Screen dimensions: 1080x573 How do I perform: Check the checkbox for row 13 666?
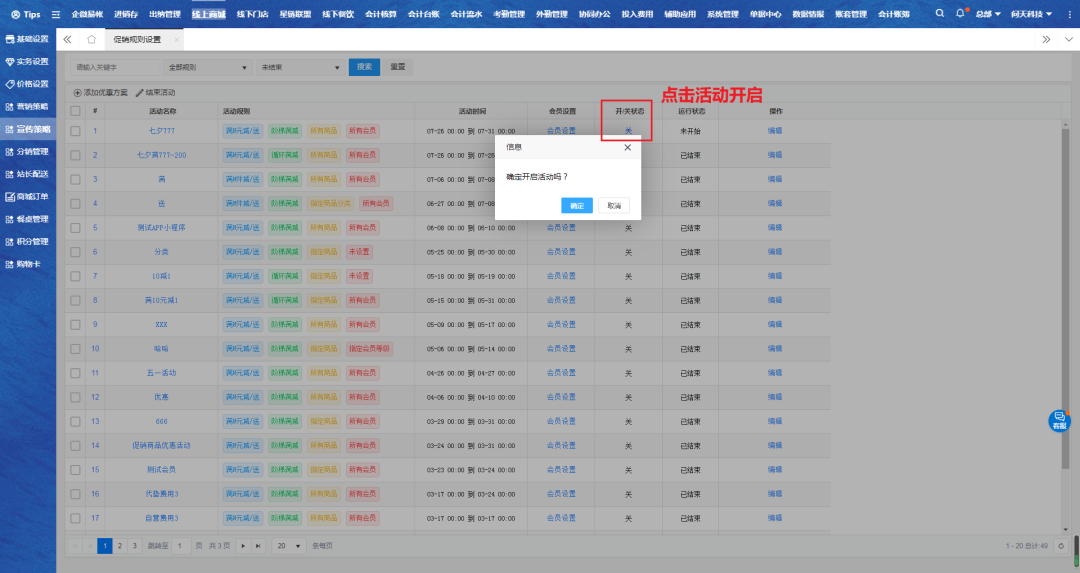(x=75, y=421)
